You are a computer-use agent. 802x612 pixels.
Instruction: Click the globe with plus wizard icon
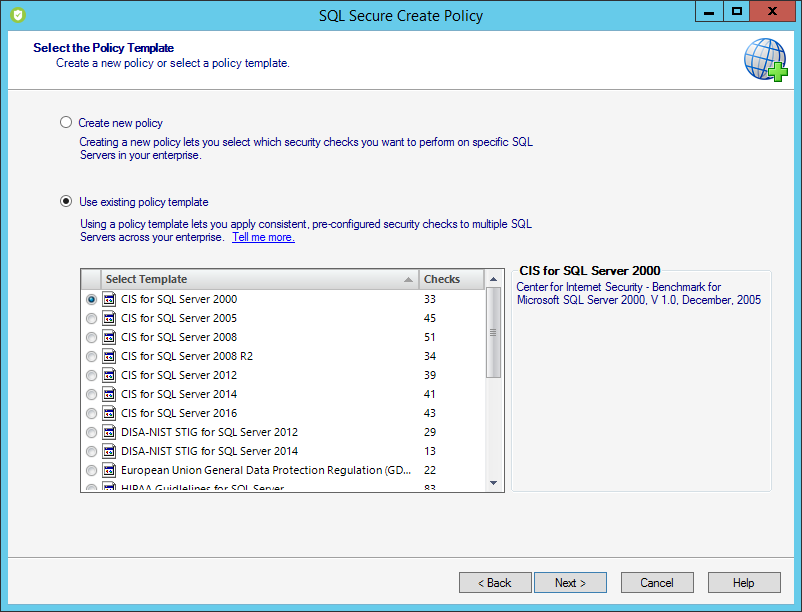coord(766,60)
